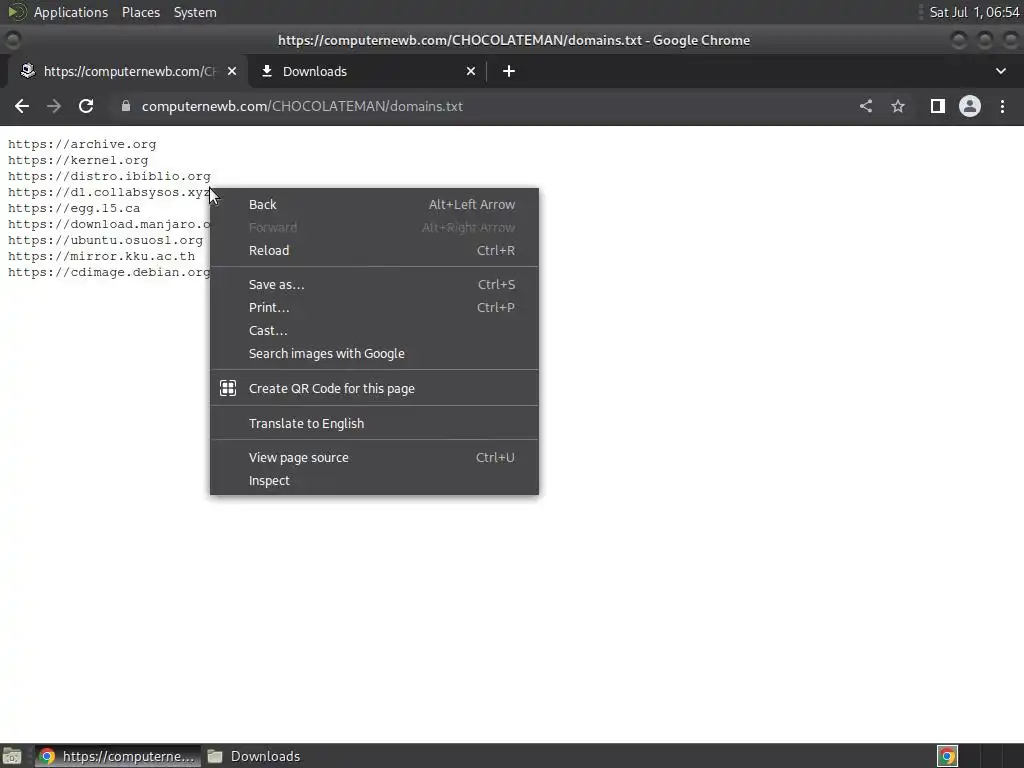This screenshot has width=1024, height=768.
Task: Choose Reload in context menu
Action: pos(374,251)
